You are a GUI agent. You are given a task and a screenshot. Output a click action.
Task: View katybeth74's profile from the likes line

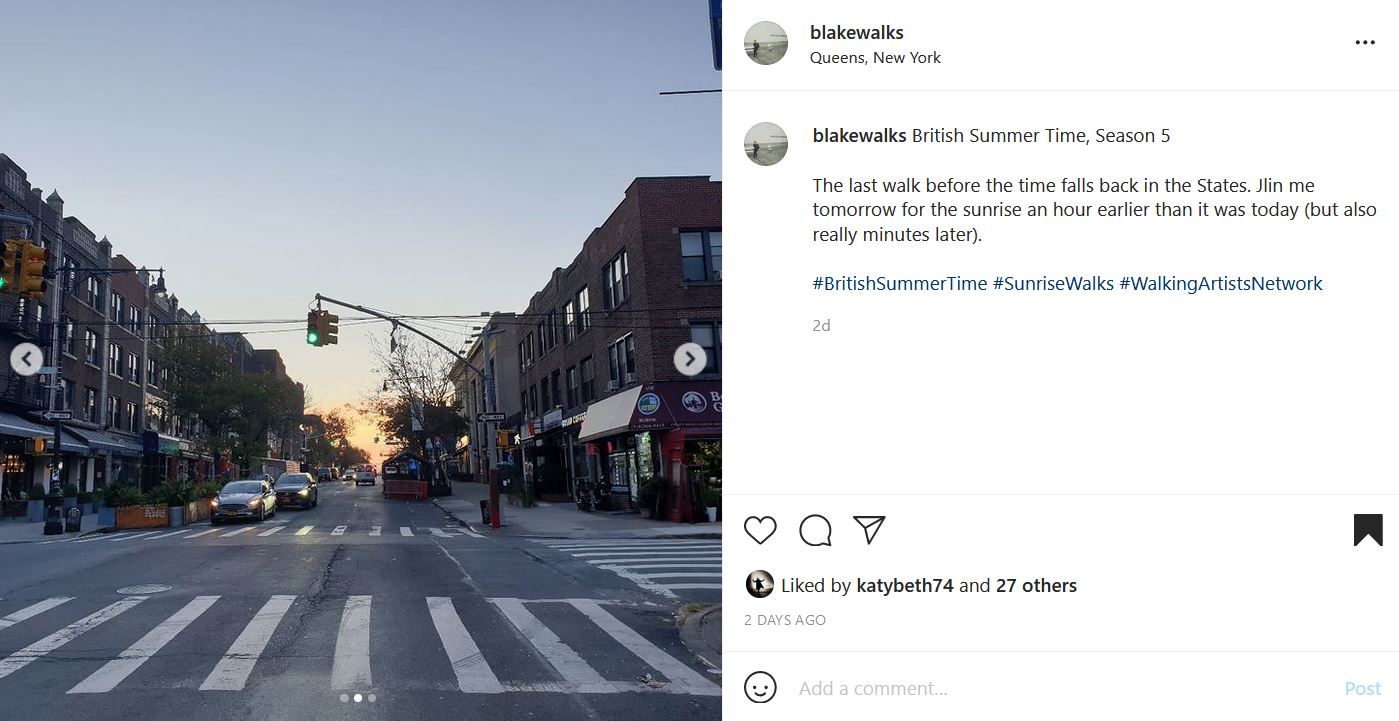(x=903, y=585)
